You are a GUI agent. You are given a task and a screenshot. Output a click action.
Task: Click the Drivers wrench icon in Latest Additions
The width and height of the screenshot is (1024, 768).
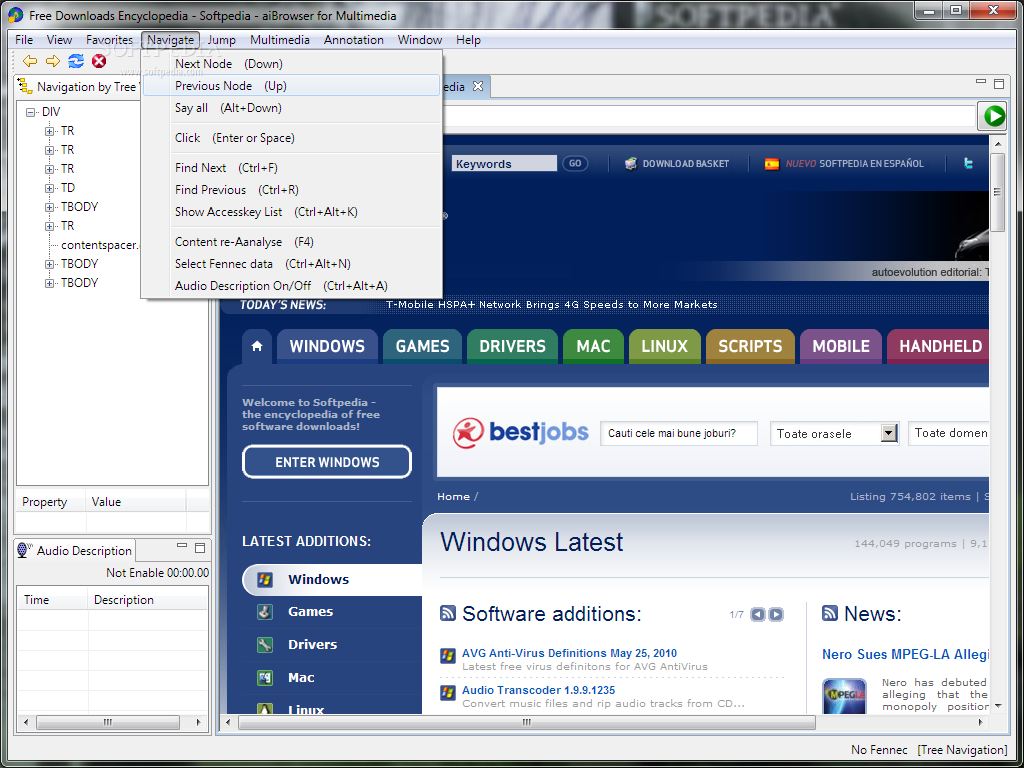[264, 645]
